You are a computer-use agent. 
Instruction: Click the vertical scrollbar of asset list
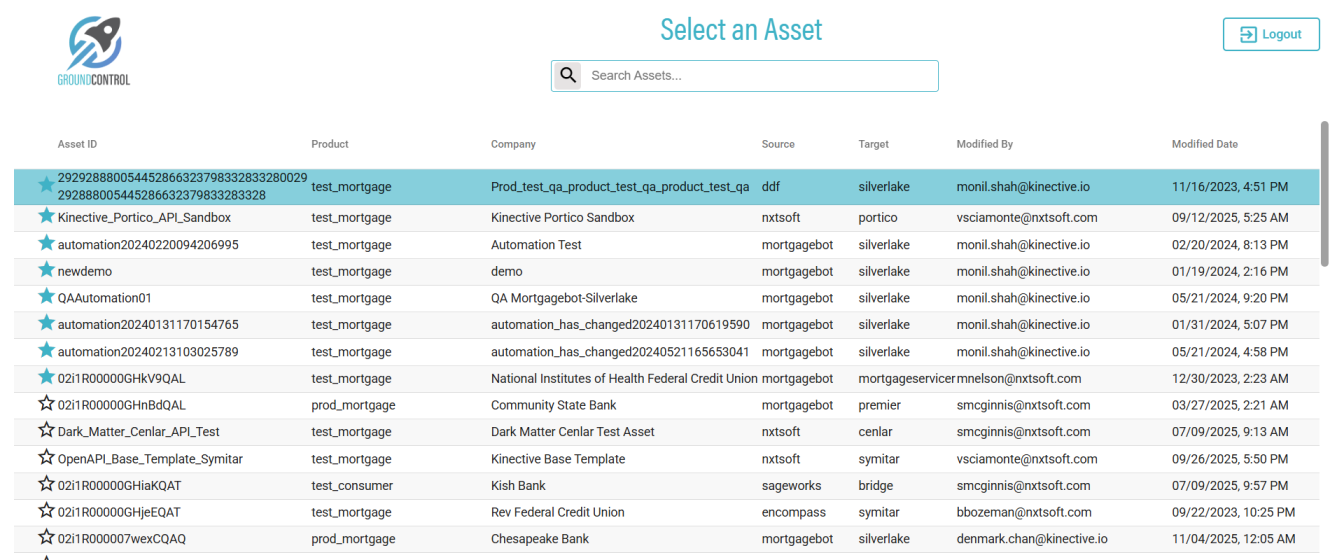click(x=1325, y=190)
